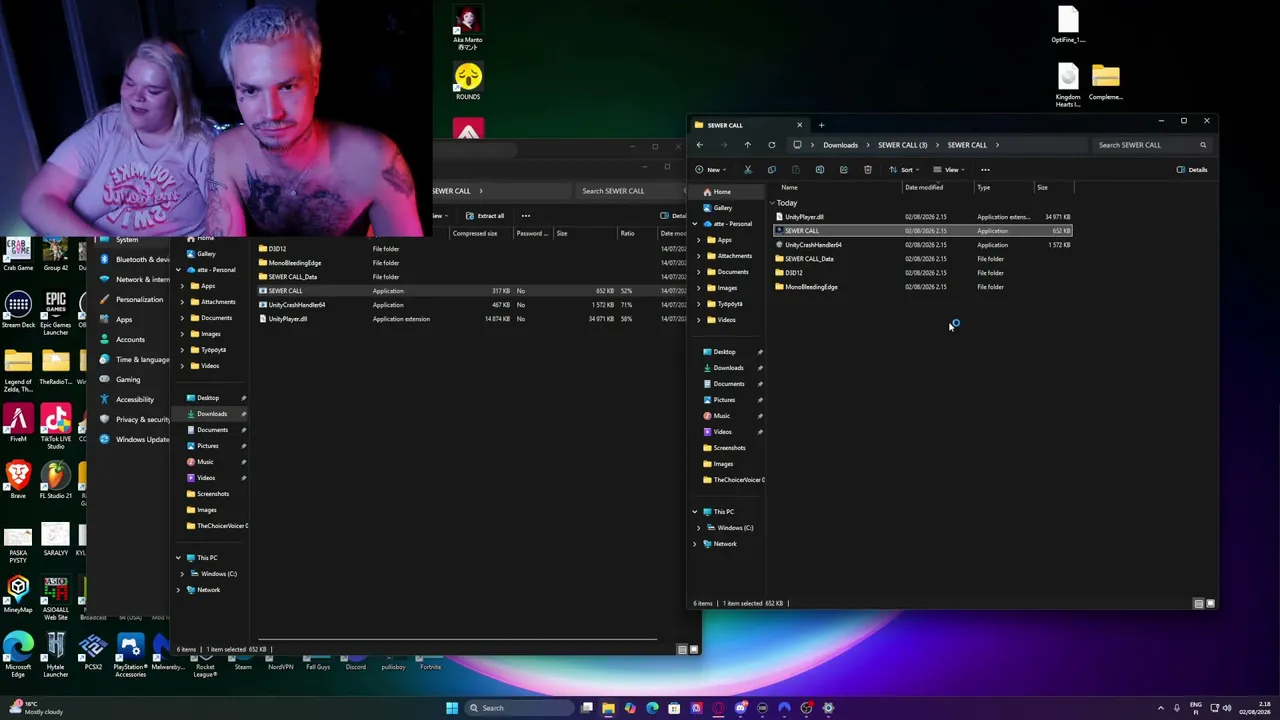Sort files by Size column
Viewport: 1280px width, 720px height.
pyautogui.click(x=1042, y=188)
